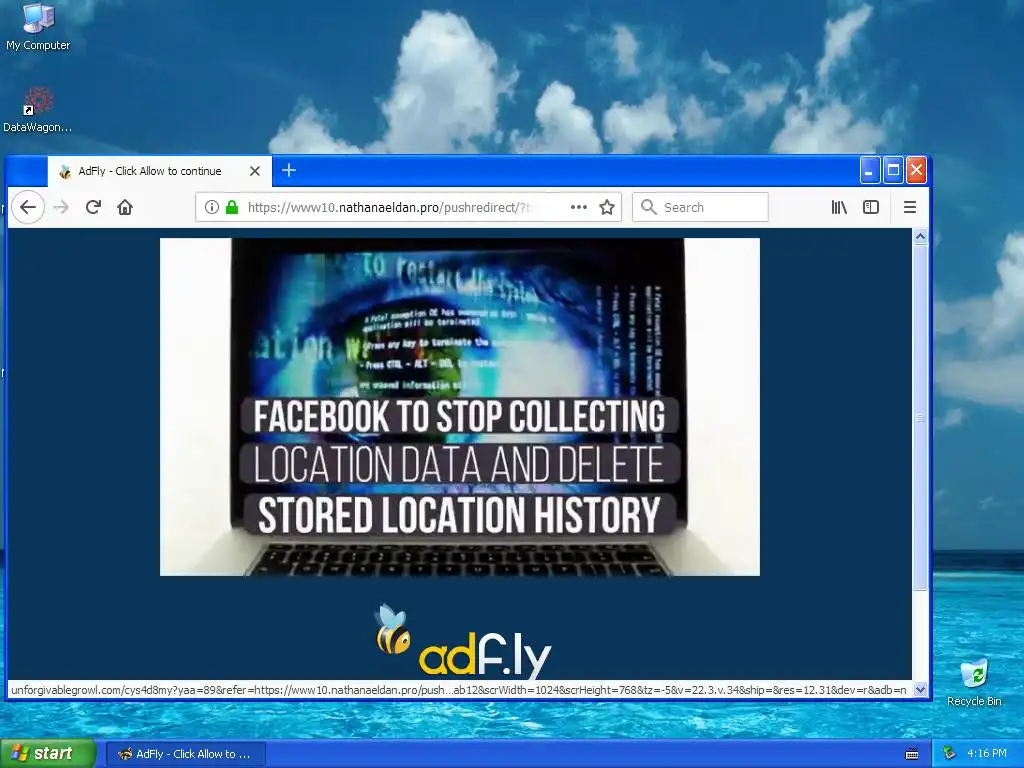Screen dimensions: 1024x768
Task: Click the green padlock security icon
Action: click(x=232, y=207)
